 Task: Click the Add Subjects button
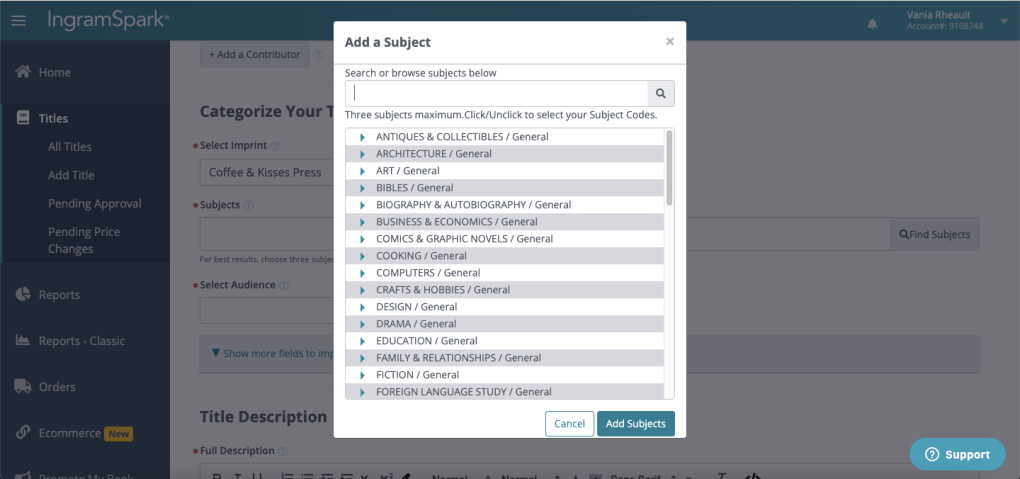pyautogui.click(x=635, y=424)
